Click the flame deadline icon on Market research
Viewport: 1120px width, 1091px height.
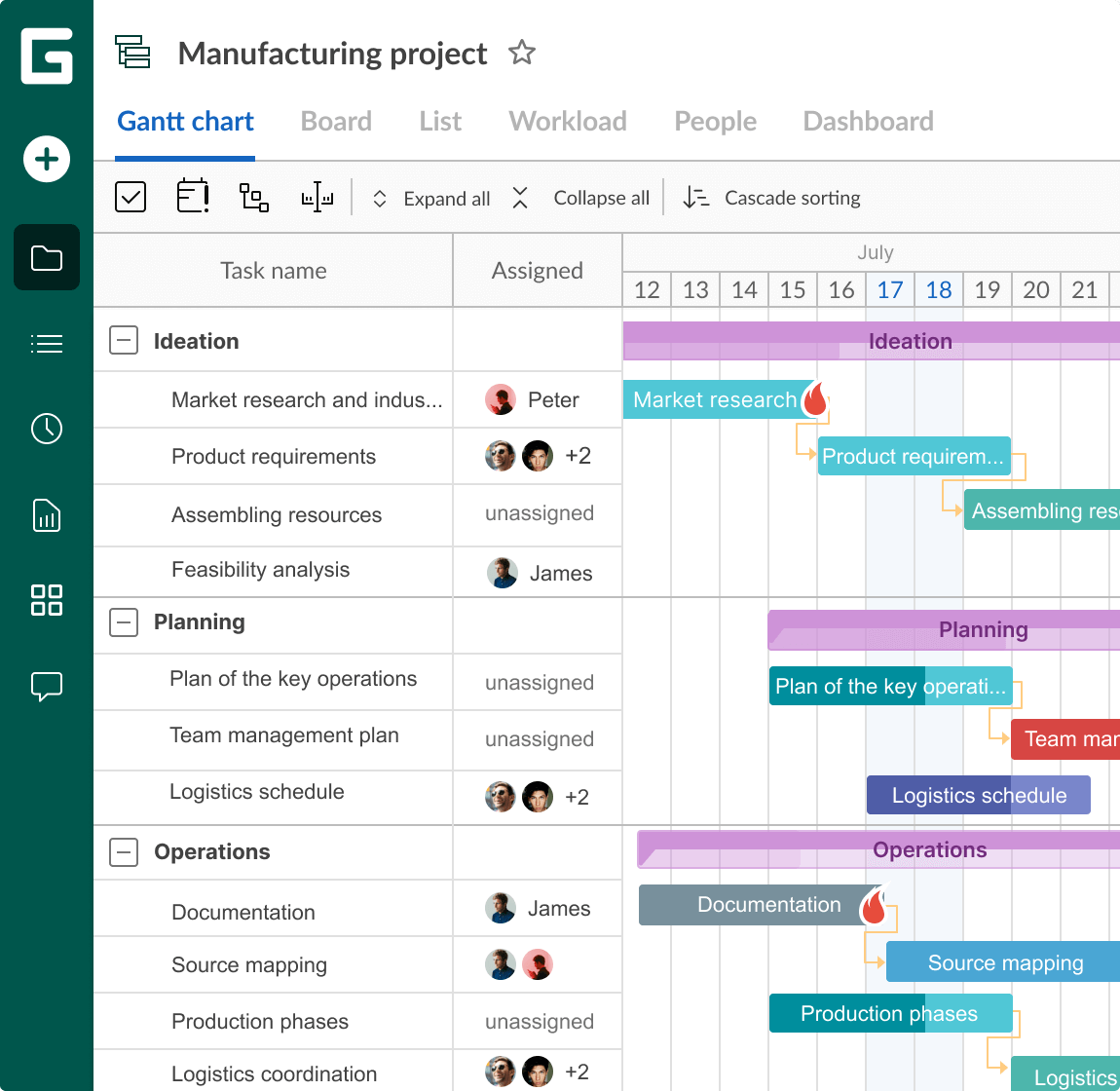pyautogui.click(x=815, y=398)
